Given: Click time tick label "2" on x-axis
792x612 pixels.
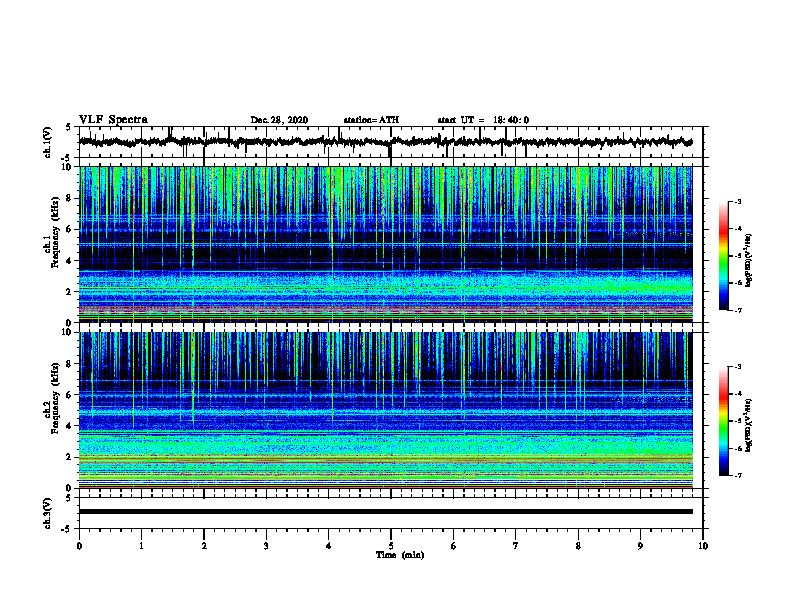Looking at the screenshot, I should point(204,546).
